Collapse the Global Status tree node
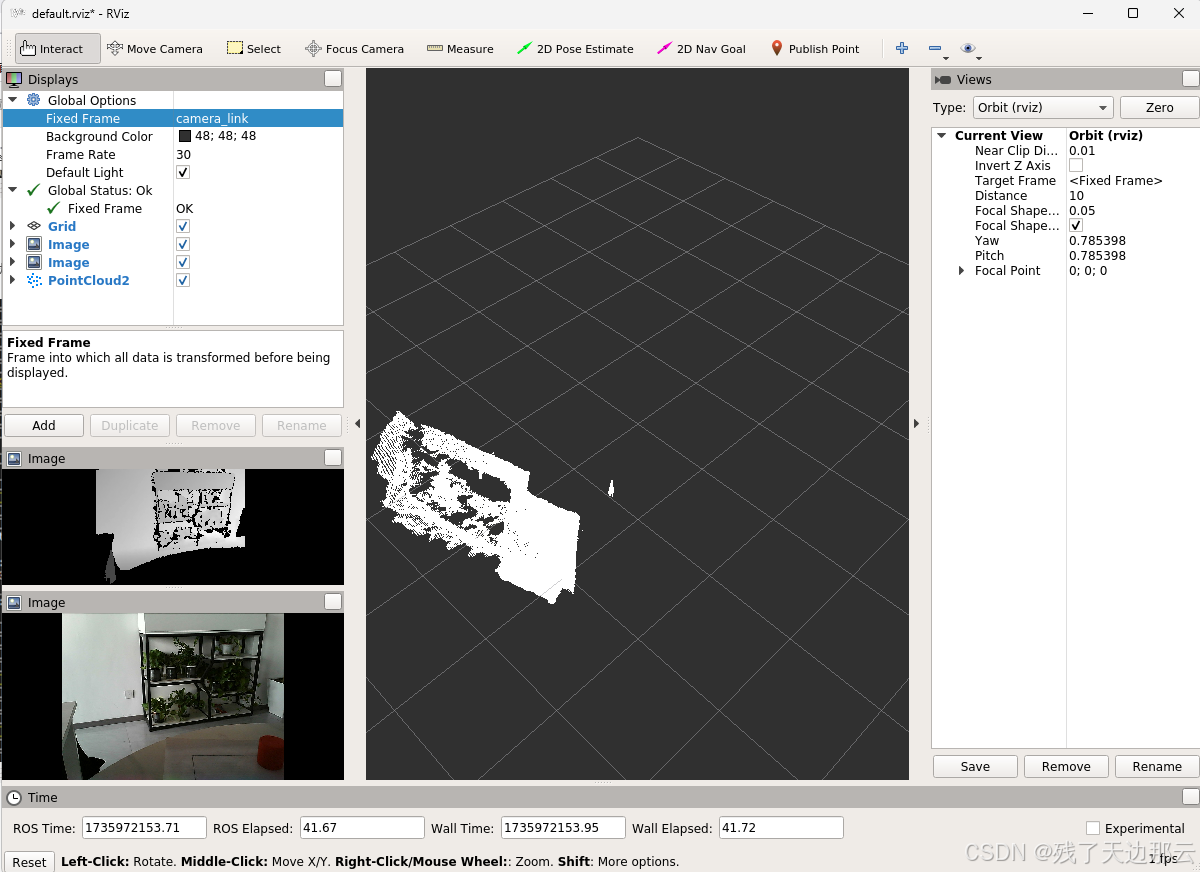The image size is (1200, 872). 13,190
